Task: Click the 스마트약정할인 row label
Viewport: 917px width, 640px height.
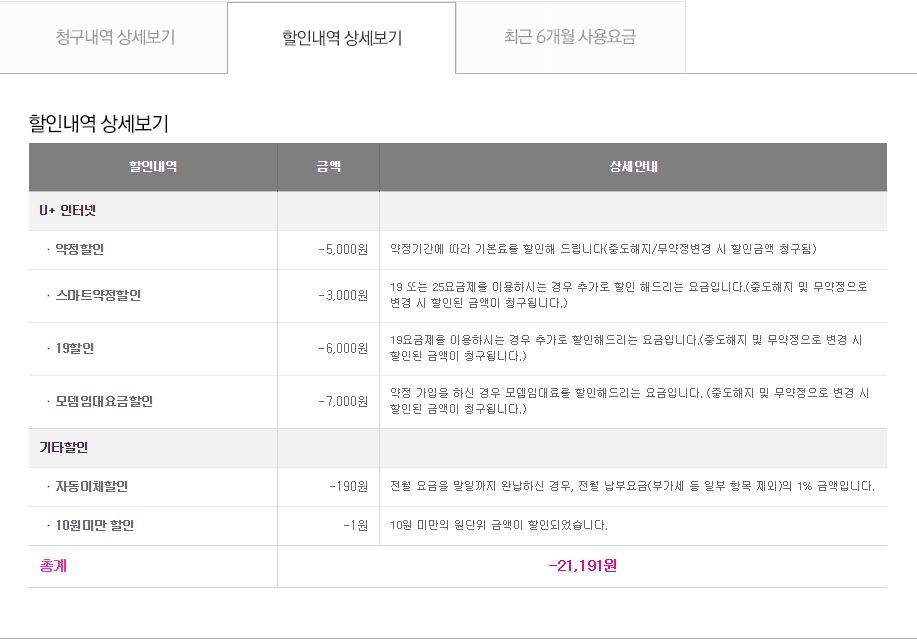Action: tap(98, 295)
